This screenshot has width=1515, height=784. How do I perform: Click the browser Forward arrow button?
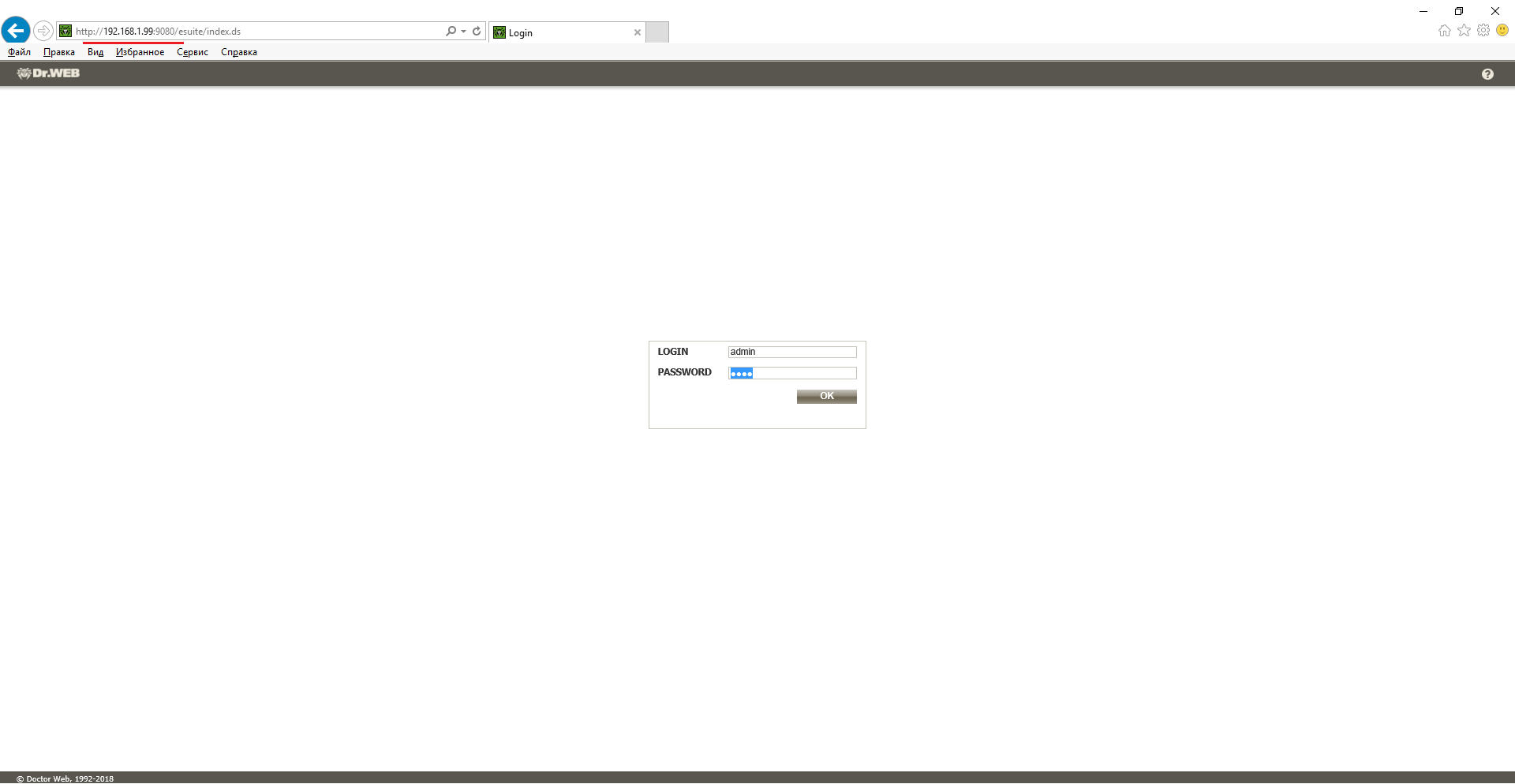pyautogui.click(x=43, y=31)
